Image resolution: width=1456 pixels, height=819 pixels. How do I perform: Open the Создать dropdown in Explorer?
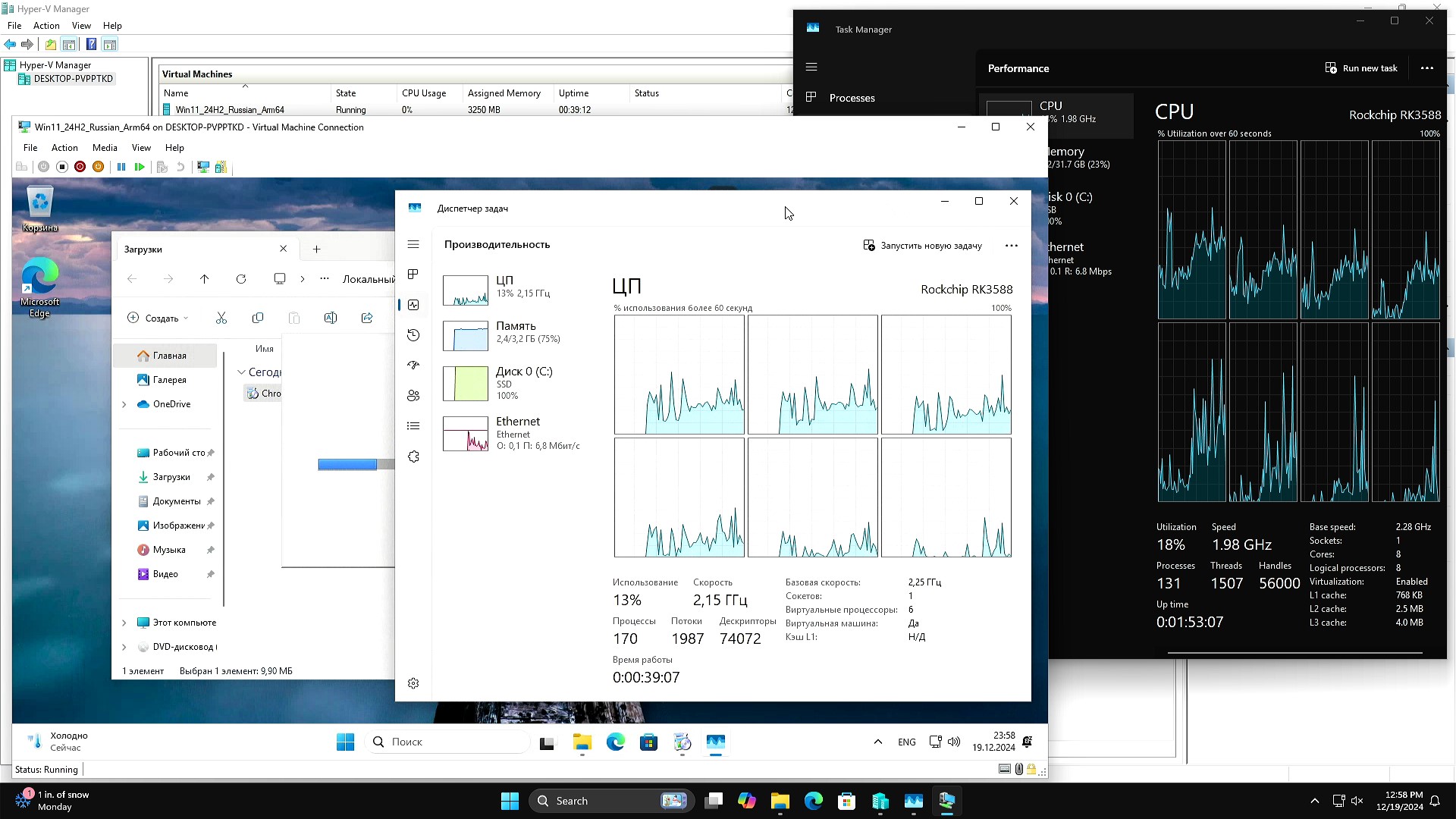158,318
